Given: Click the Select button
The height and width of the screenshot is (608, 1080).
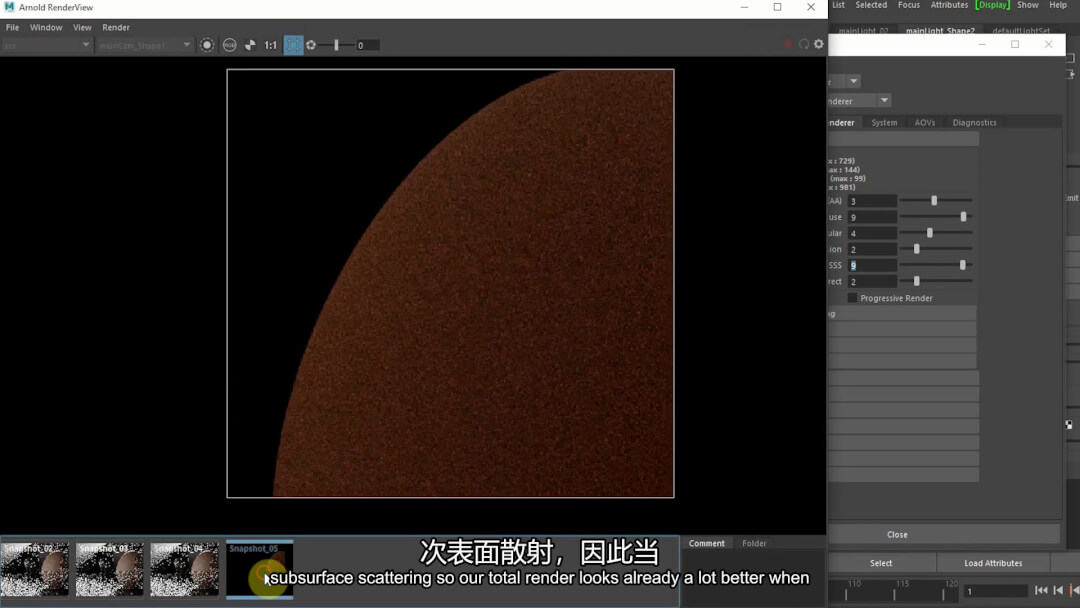Looking at the screenshot, I should [x=881, y=563].
